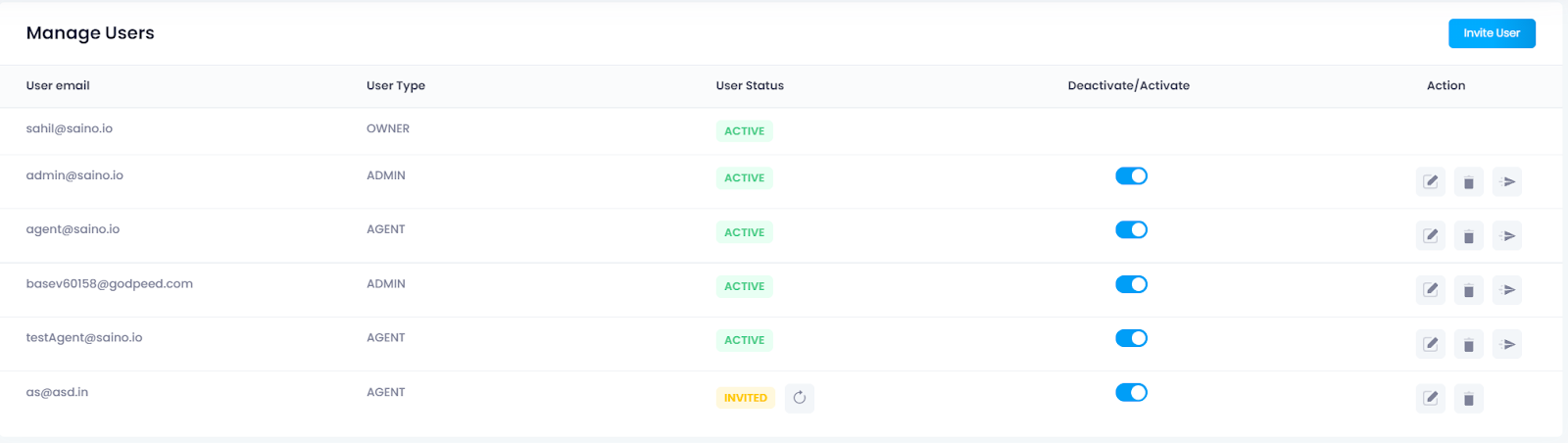Viewport: 1568px width, 443px height.
Task: Deactivate the admin@saino.io toggle
Action: (x=1131, y=175)
